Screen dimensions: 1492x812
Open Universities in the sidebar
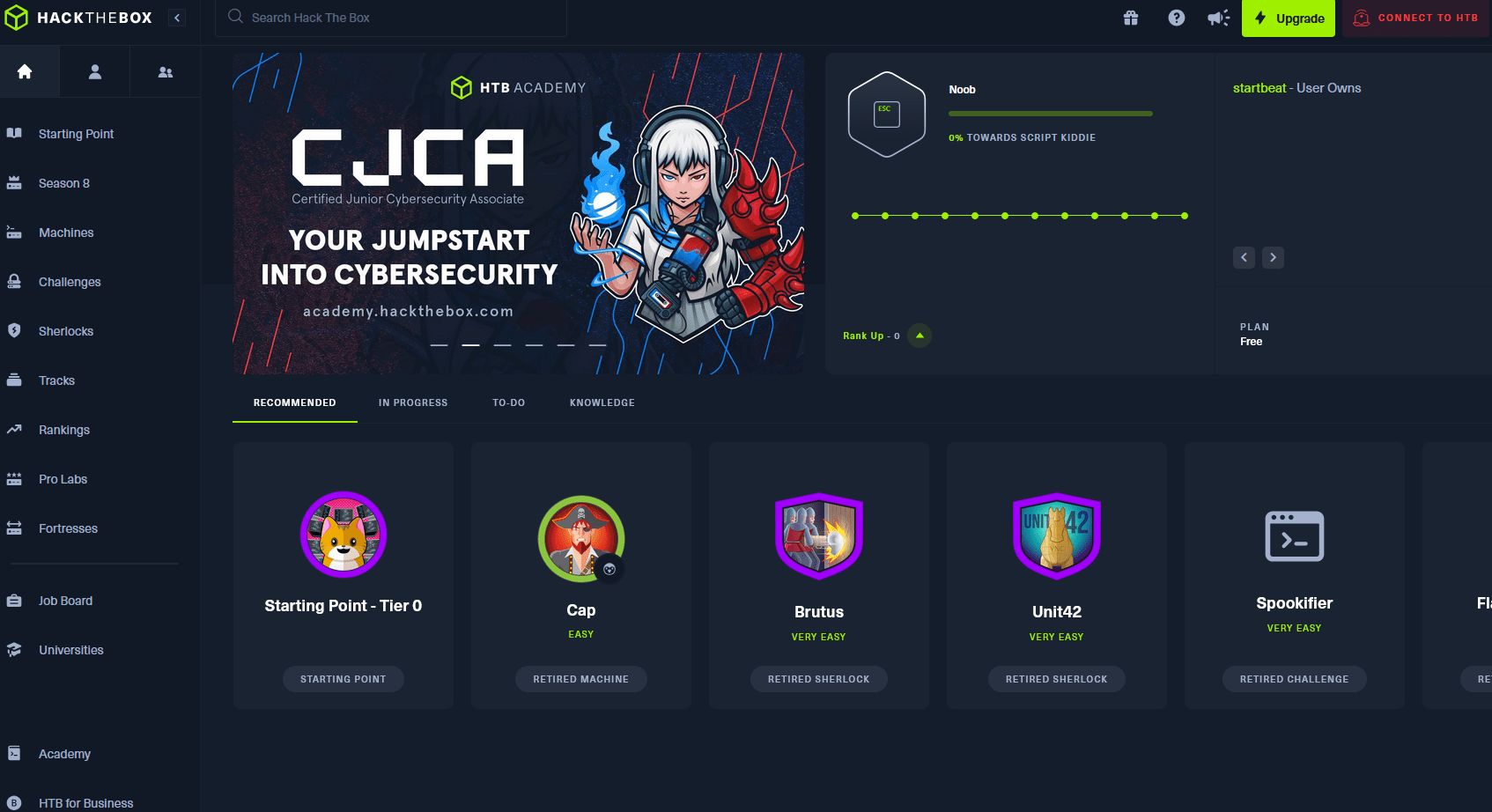coord(71,650)
